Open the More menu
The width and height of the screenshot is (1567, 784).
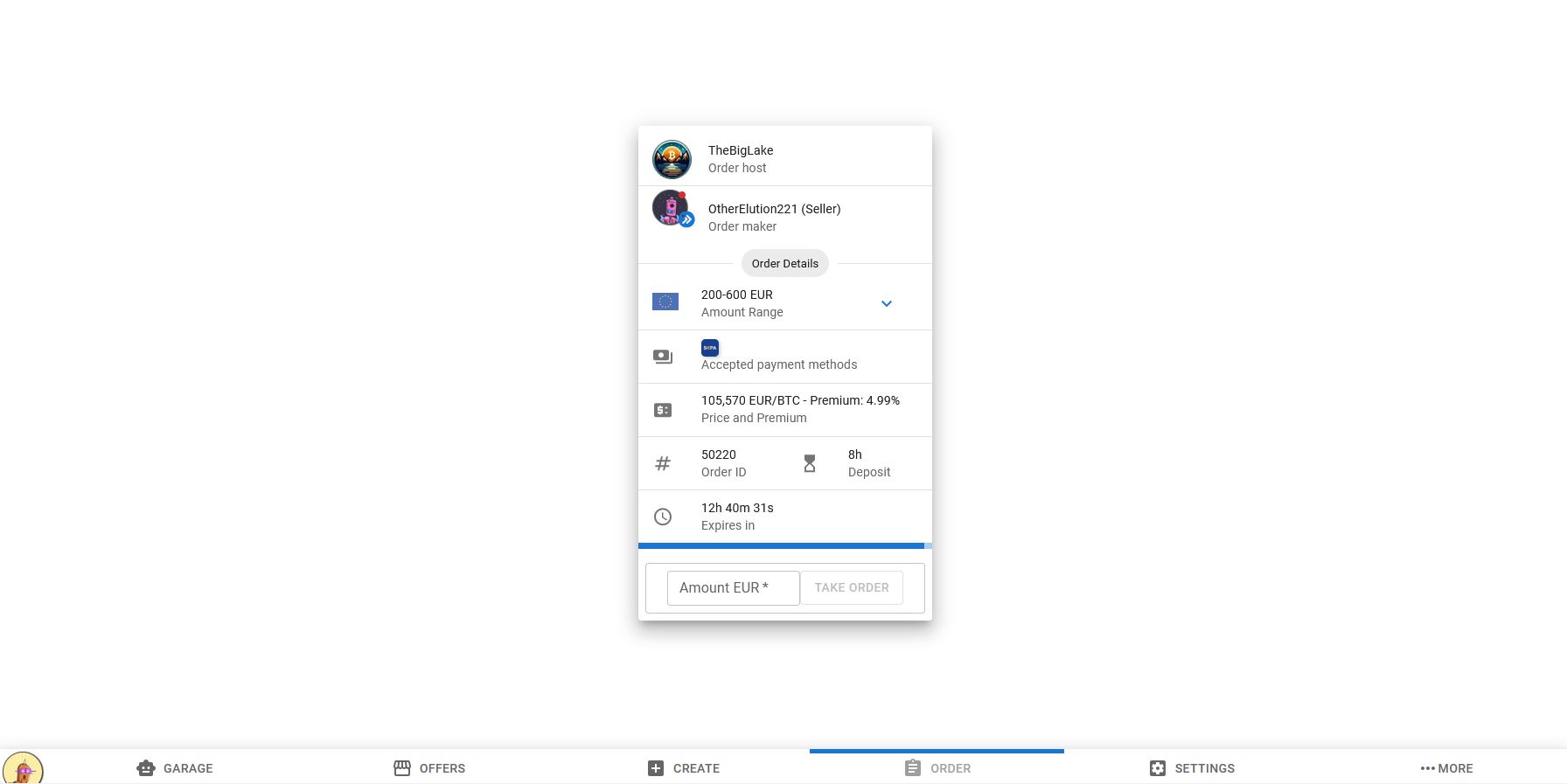tap(1446, 768)
